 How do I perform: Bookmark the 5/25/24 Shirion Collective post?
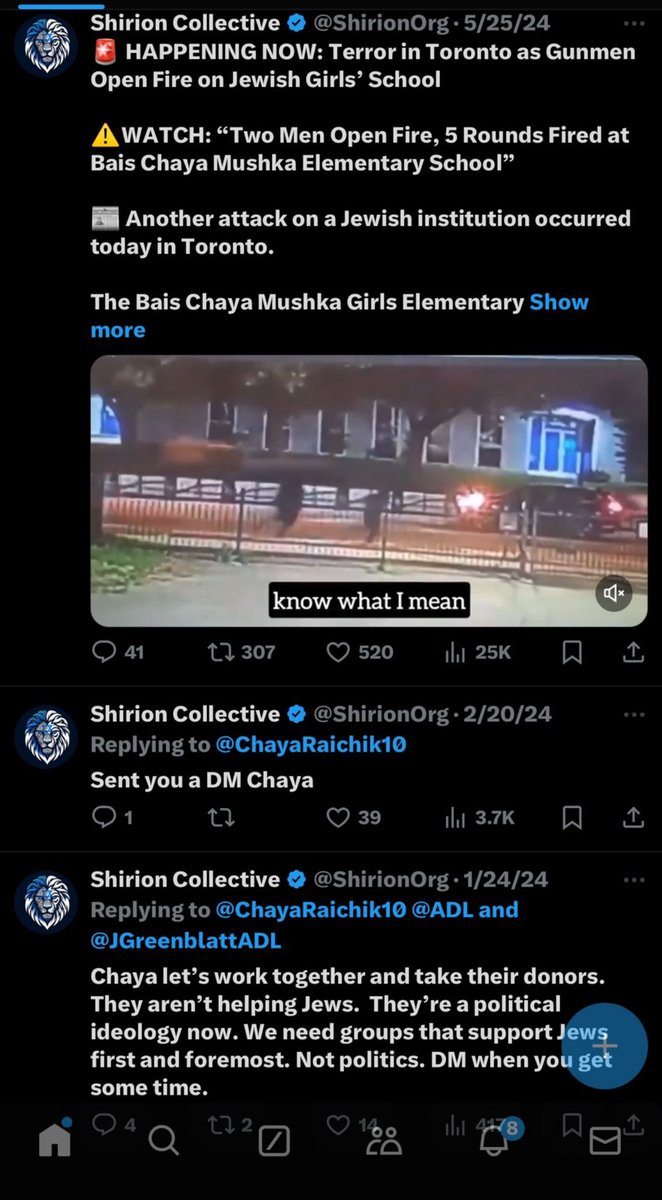572,652
